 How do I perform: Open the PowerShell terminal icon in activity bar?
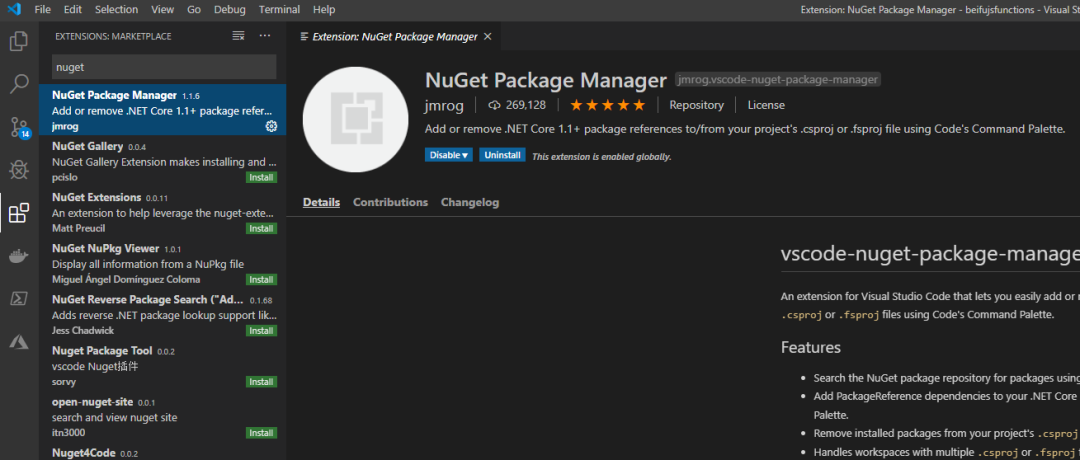[x=18, y=299]
